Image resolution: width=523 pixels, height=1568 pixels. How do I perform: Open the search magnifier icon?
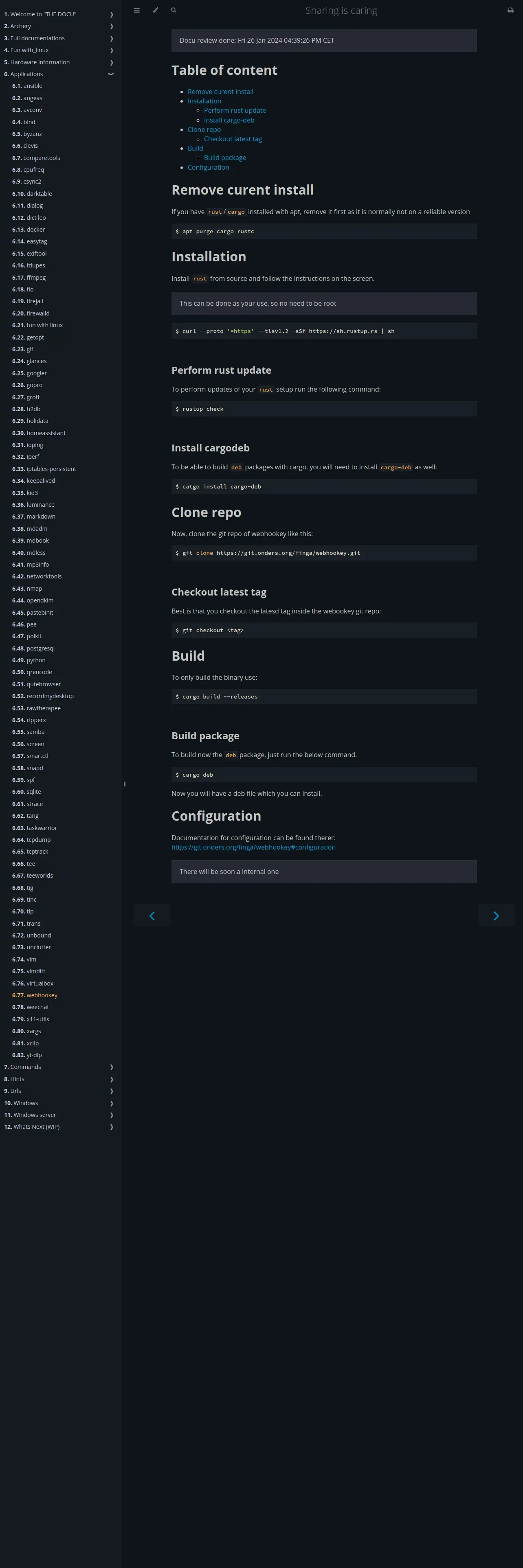pyautogui.click(x=174, y=10)
